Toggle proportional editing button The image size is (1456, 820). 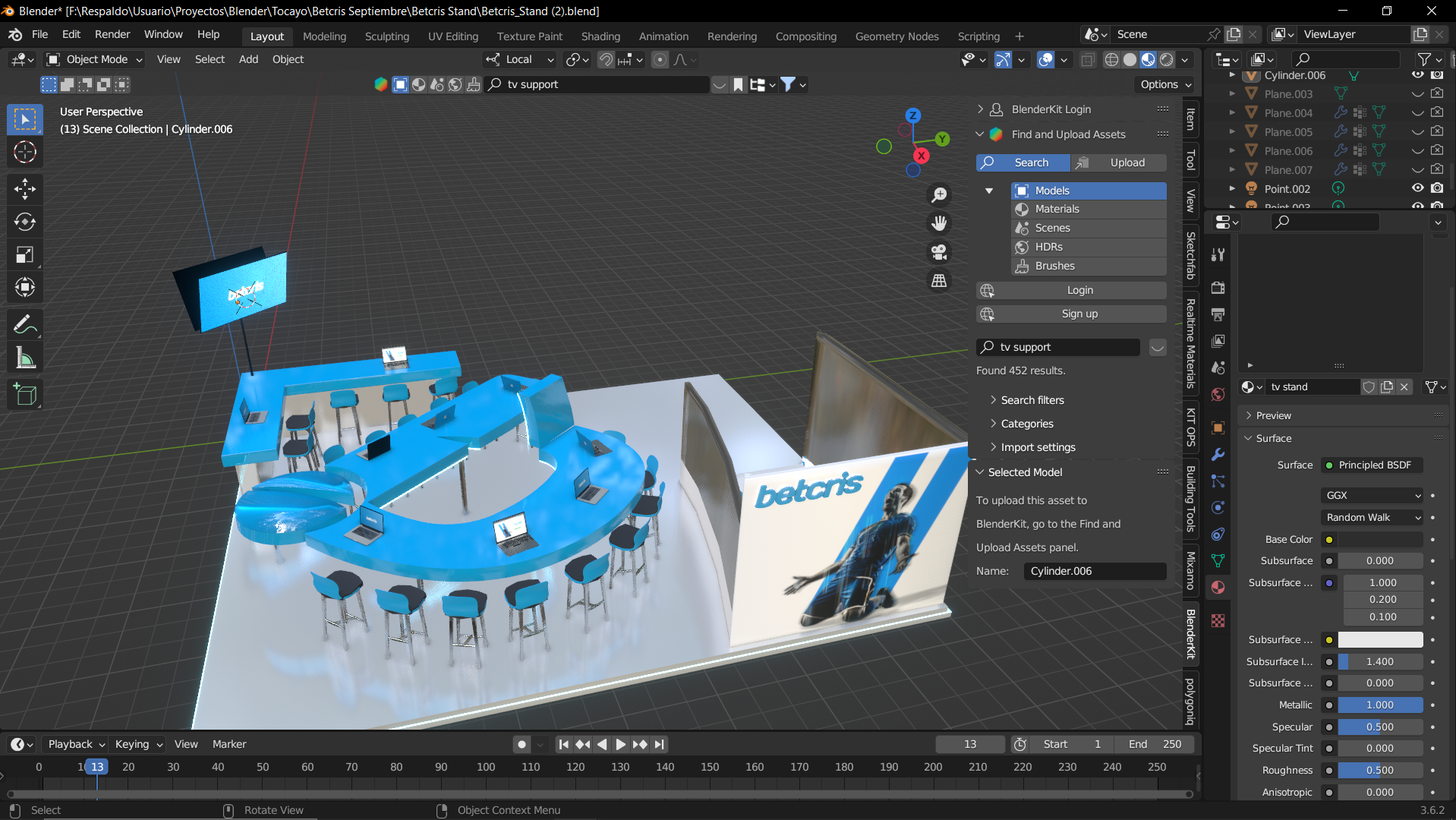(x=660, y=60)
